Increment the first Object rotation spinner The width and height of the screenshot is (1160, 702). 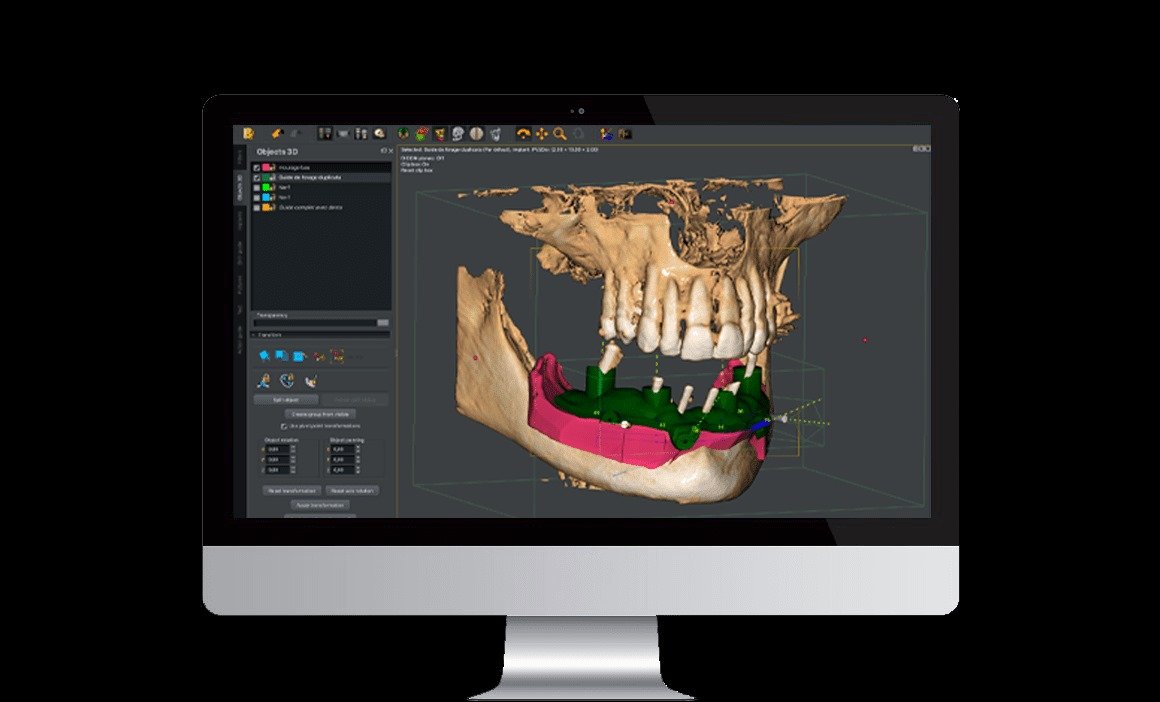pyautogui.click(x=292, y=447)
